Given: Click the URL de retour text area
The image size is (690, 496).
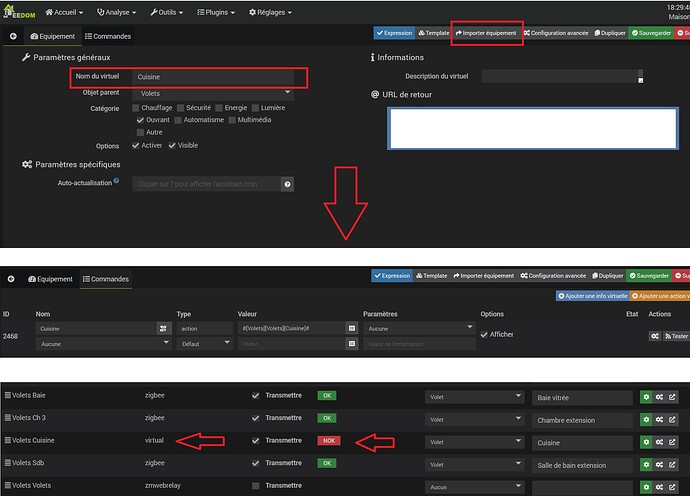Looking at the screenshot, I should tap(533, 129).
